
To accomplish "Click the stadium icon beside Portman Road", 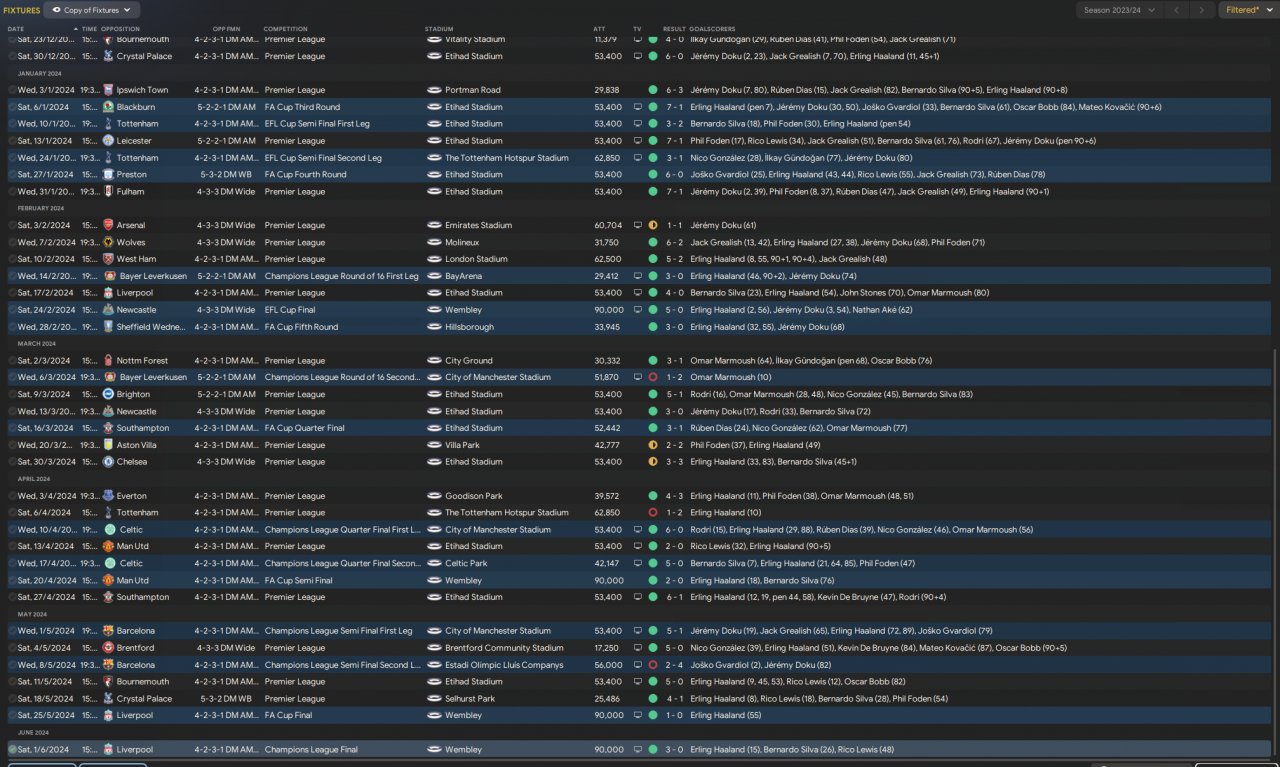I will point(434,90).
